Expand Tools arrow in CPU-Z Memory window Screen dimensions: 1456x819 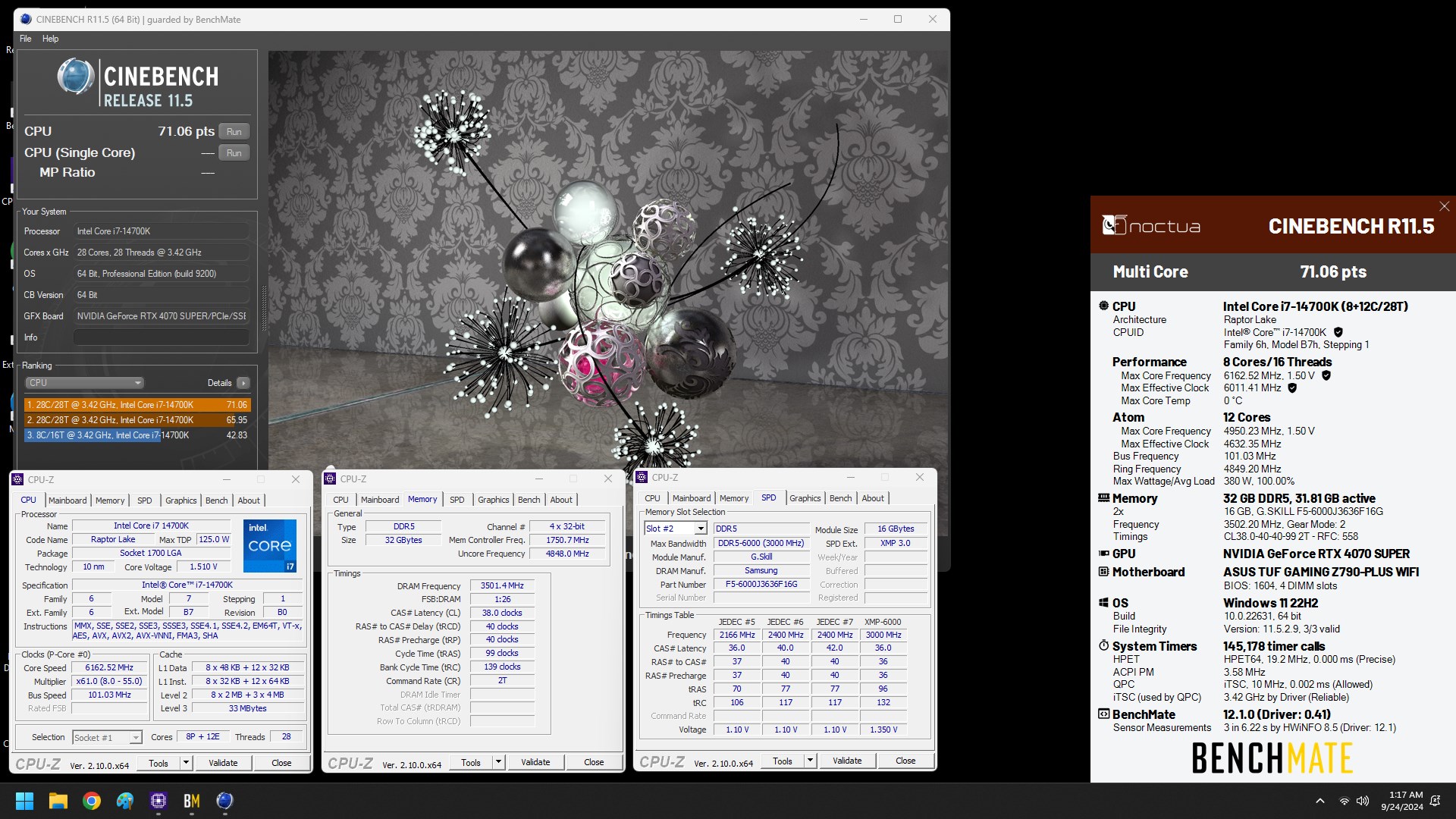tap(498, 762)
